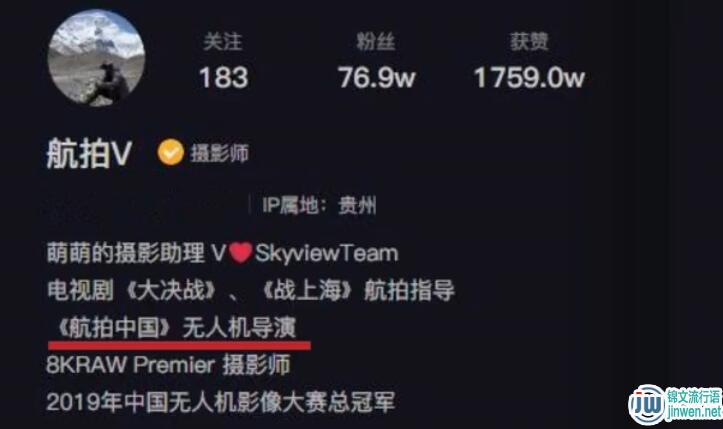This screenshot has width=723, height=429.
Task: Click the IP属地: 贵州 location text
Action: 319,205
